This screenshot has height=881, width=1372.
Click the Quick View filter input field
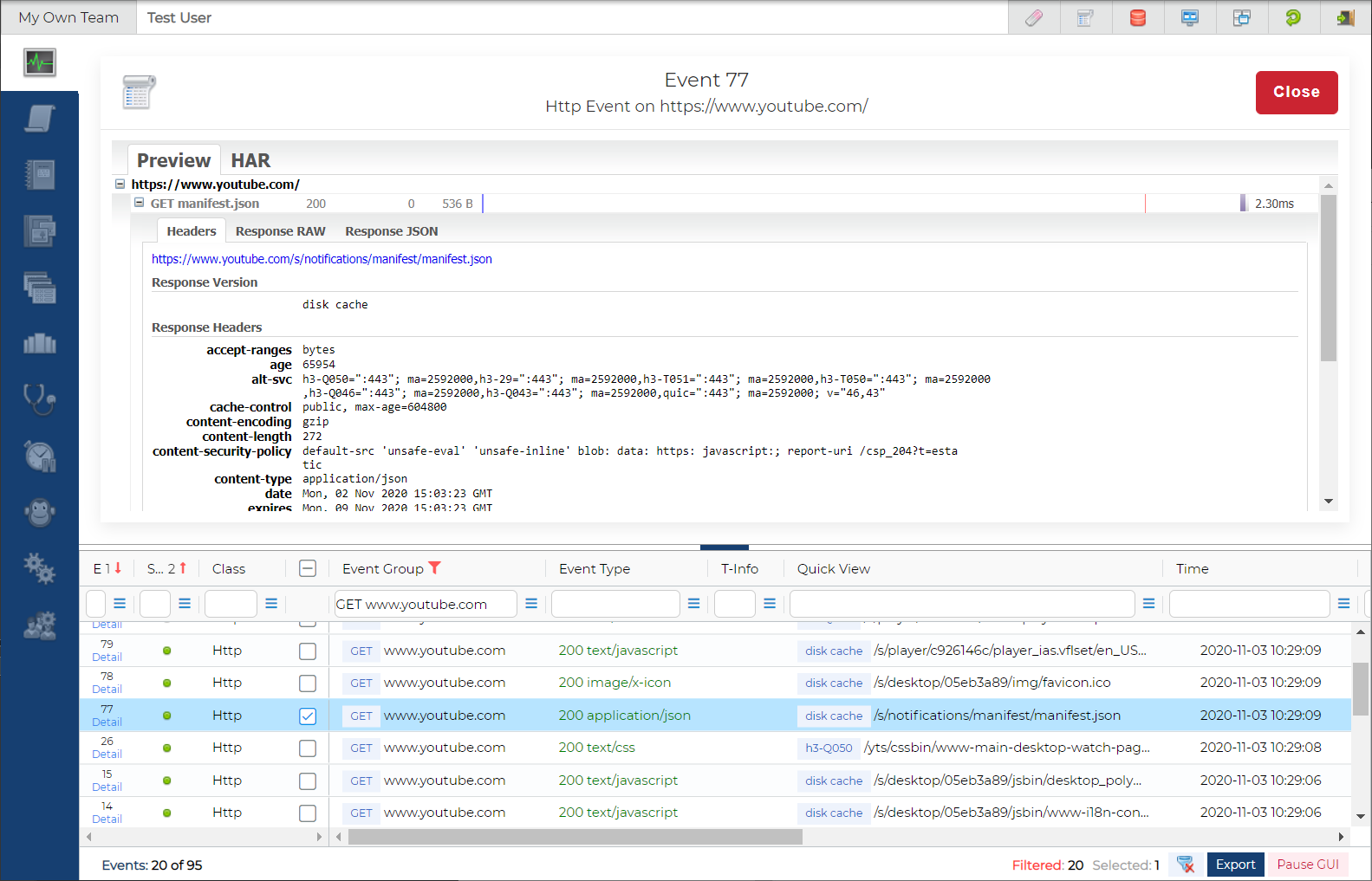(962, 604)
